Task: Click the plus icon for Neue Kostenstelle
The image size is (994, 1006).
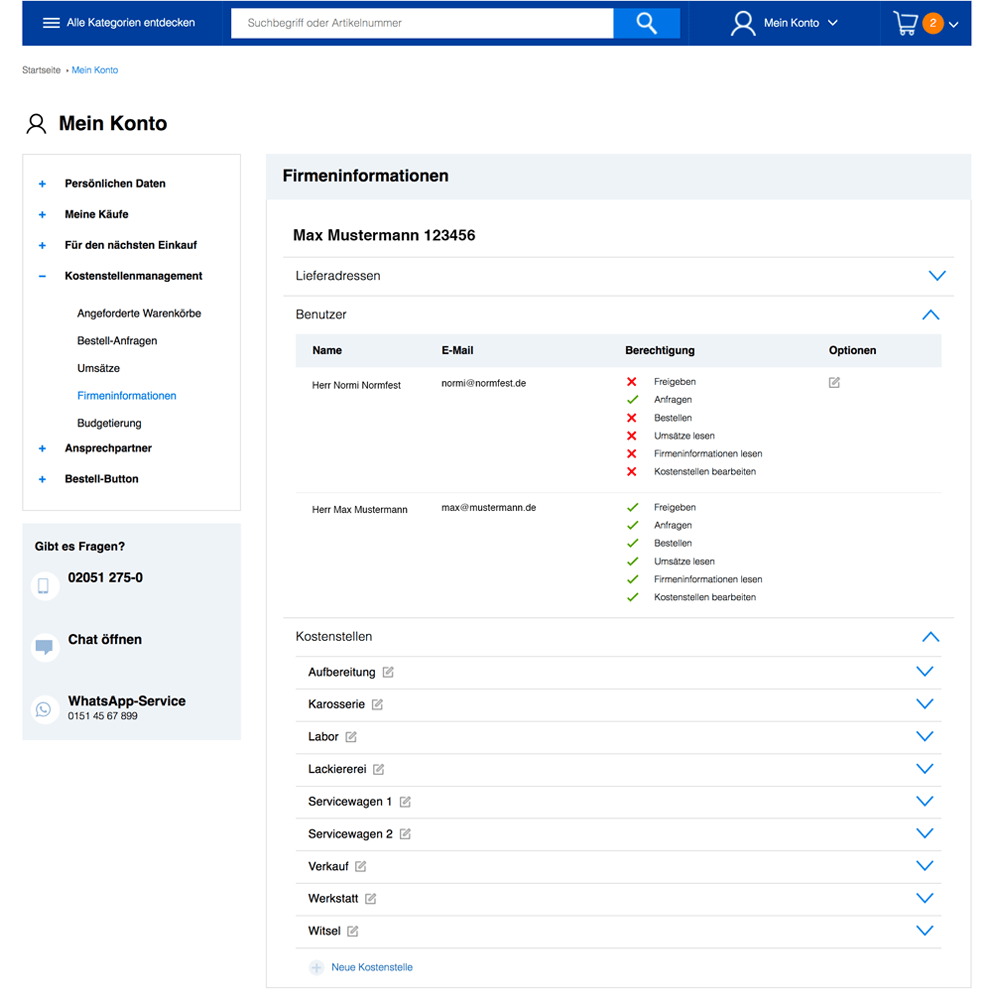Action: 316,968
